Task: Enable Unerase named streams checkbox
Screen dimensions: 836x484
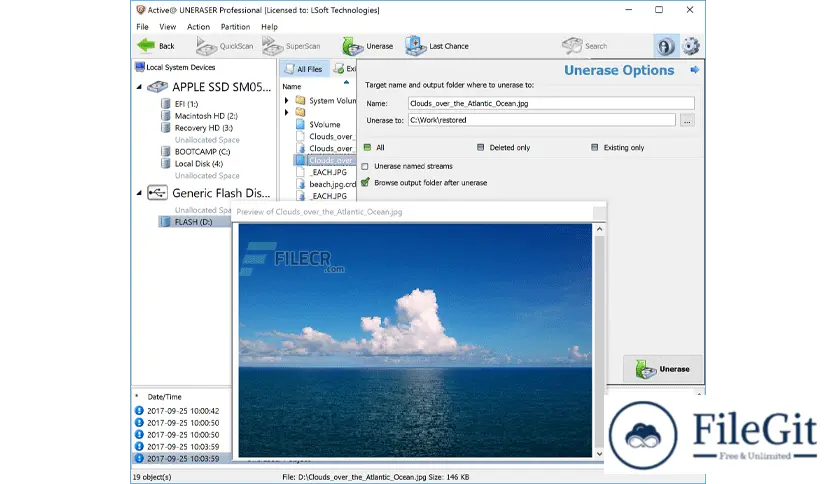Action: (365, 166)
